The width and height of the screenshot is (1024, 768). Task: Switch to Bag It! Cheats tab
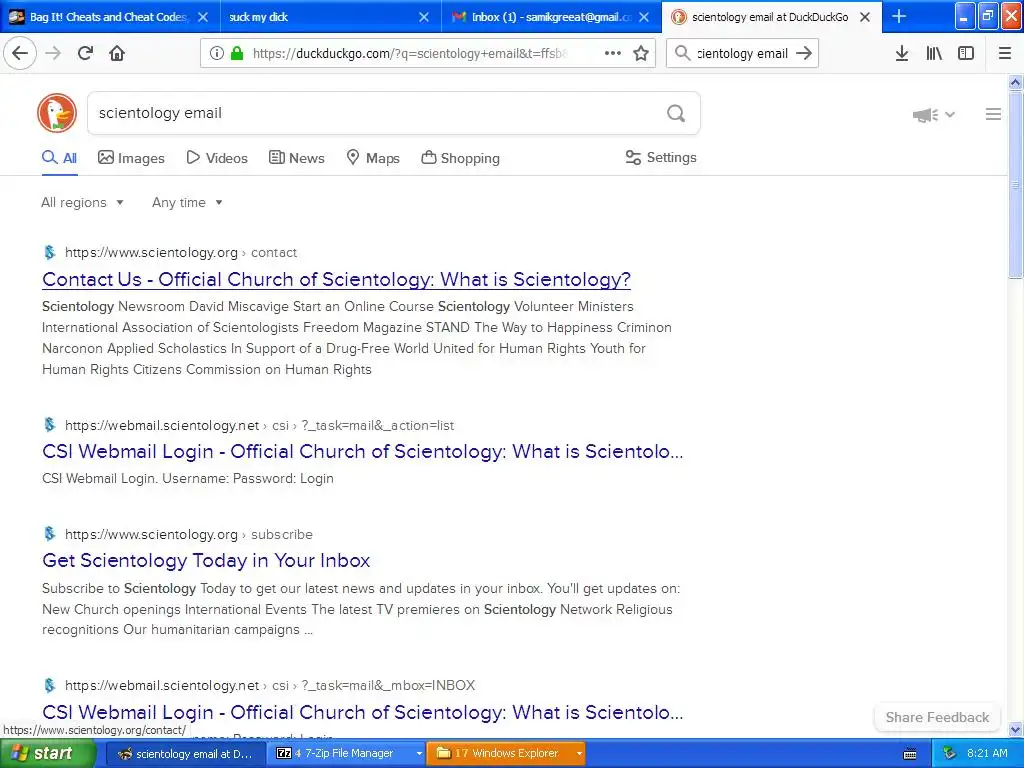click(x=108, y=17)
